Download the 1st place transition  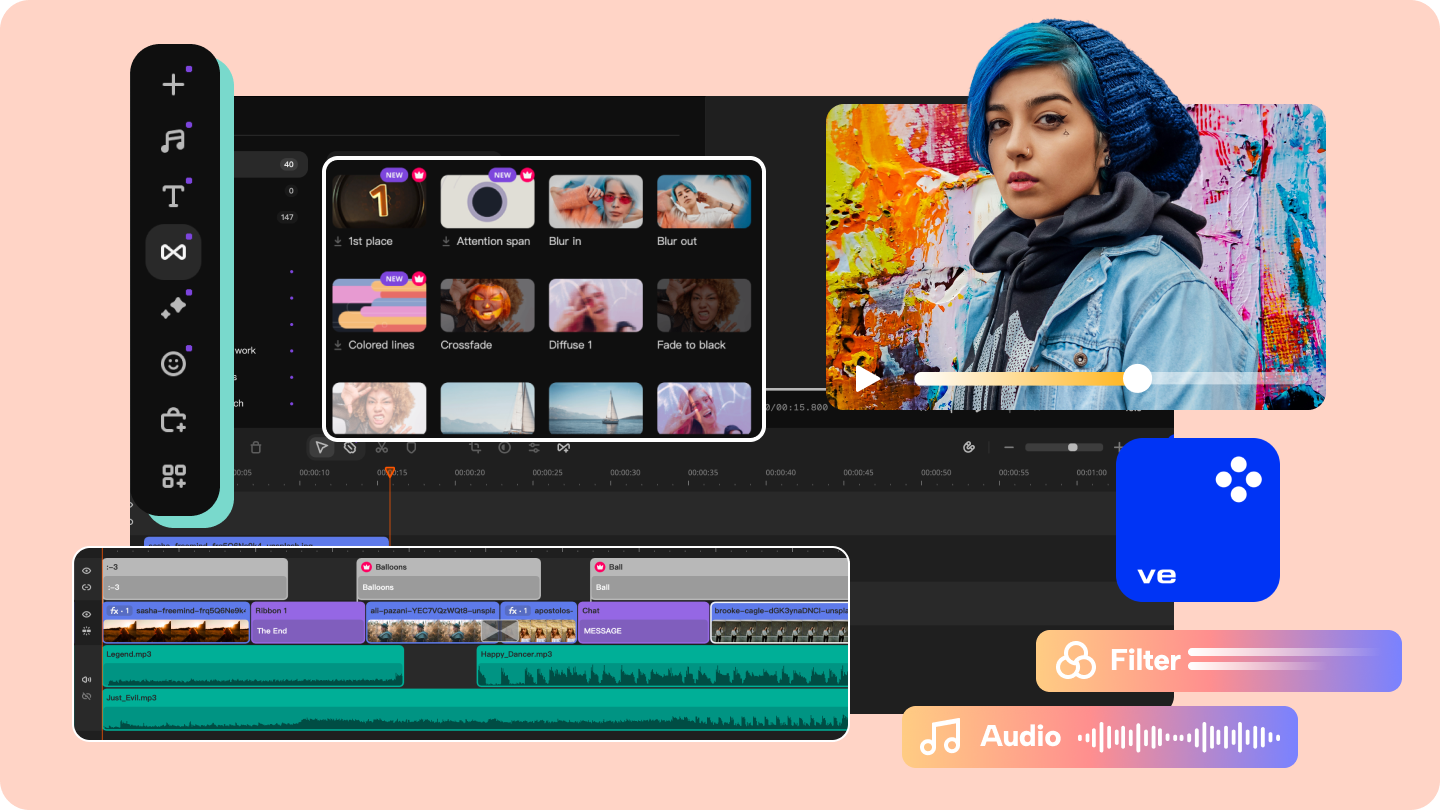point(338,242)
